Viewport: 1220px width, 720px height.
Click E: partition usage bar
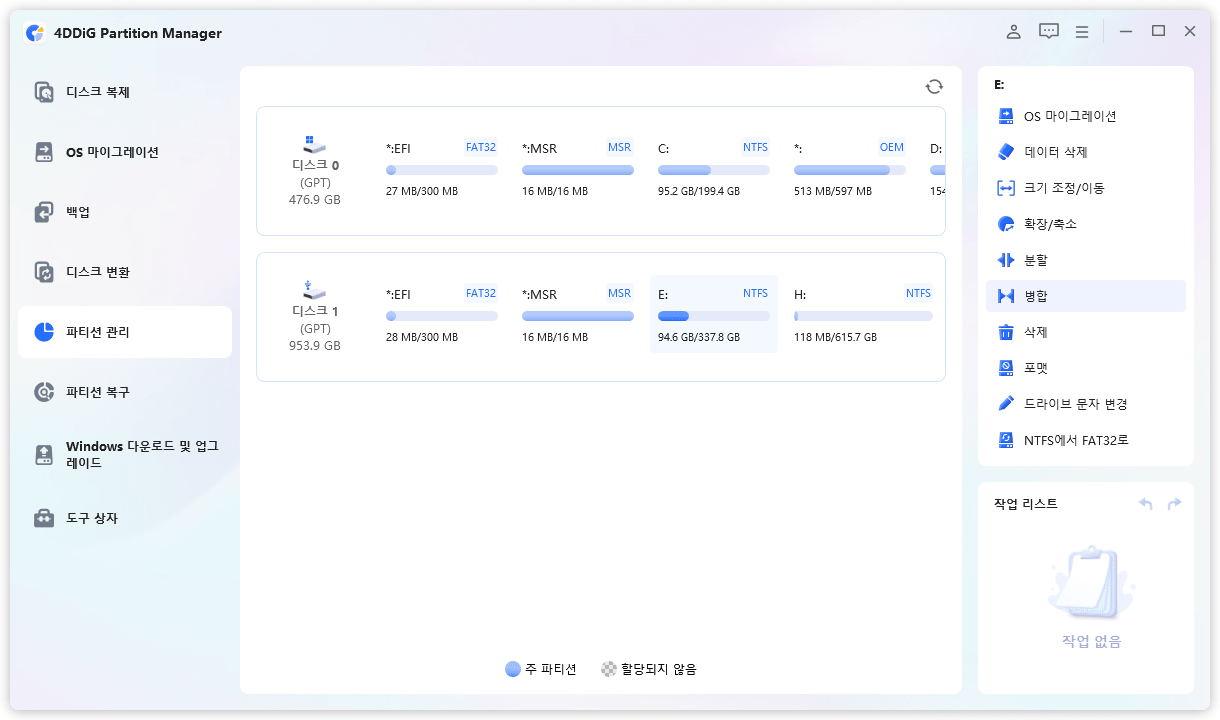[x=713, y=316]
